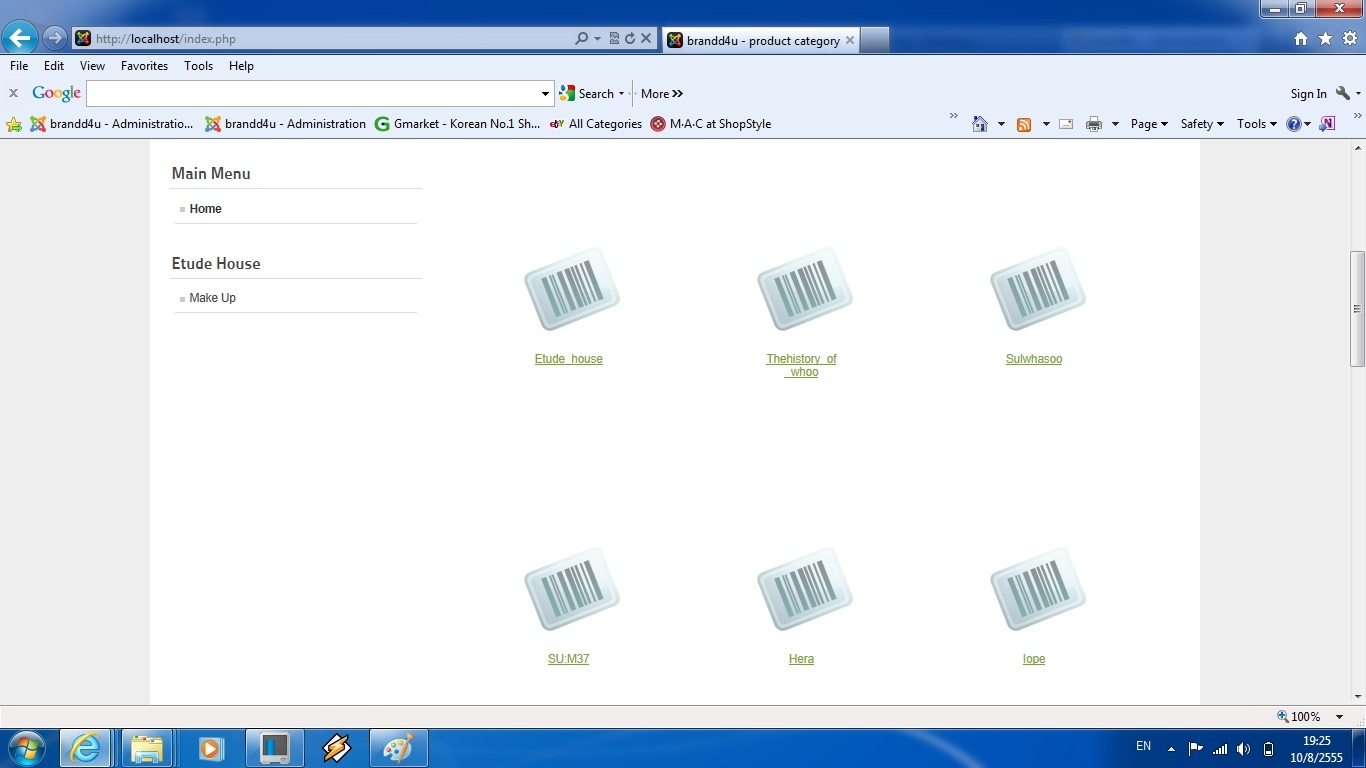Click the vertical page scrollbar thumb

(x=1357, y=309)
